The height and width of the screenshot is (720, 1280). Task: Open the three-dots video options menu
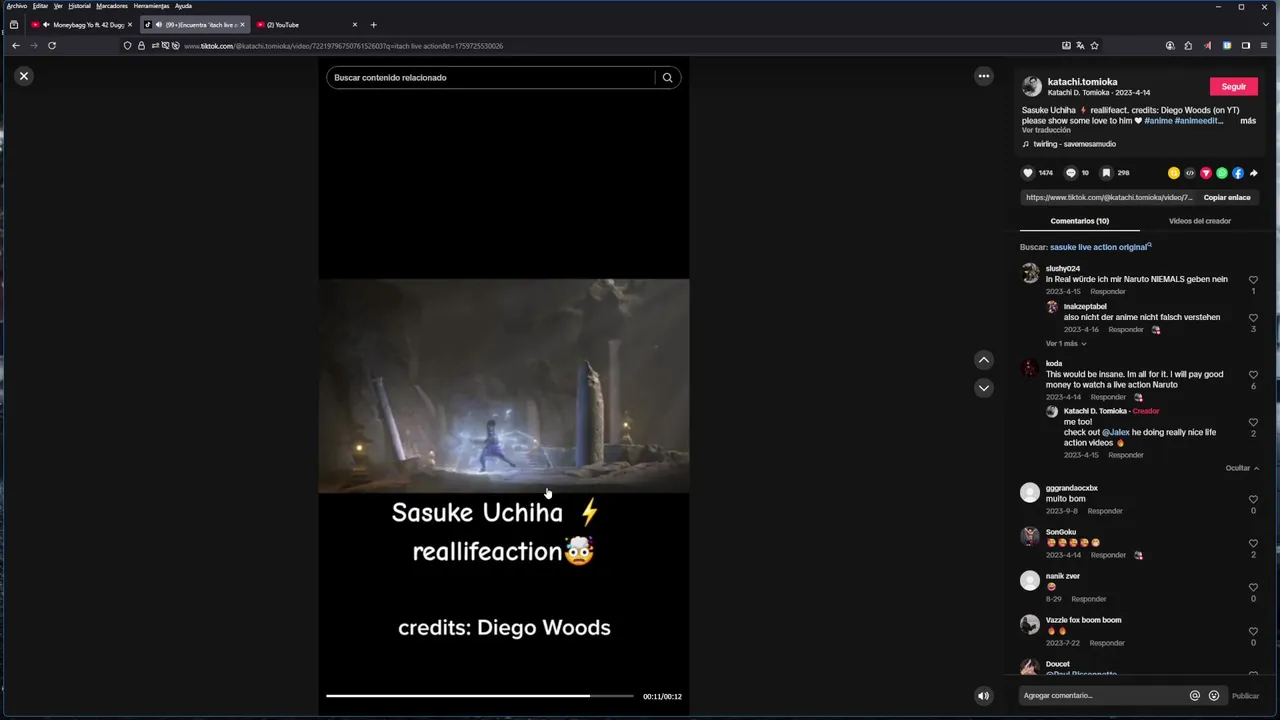point(984,76)
